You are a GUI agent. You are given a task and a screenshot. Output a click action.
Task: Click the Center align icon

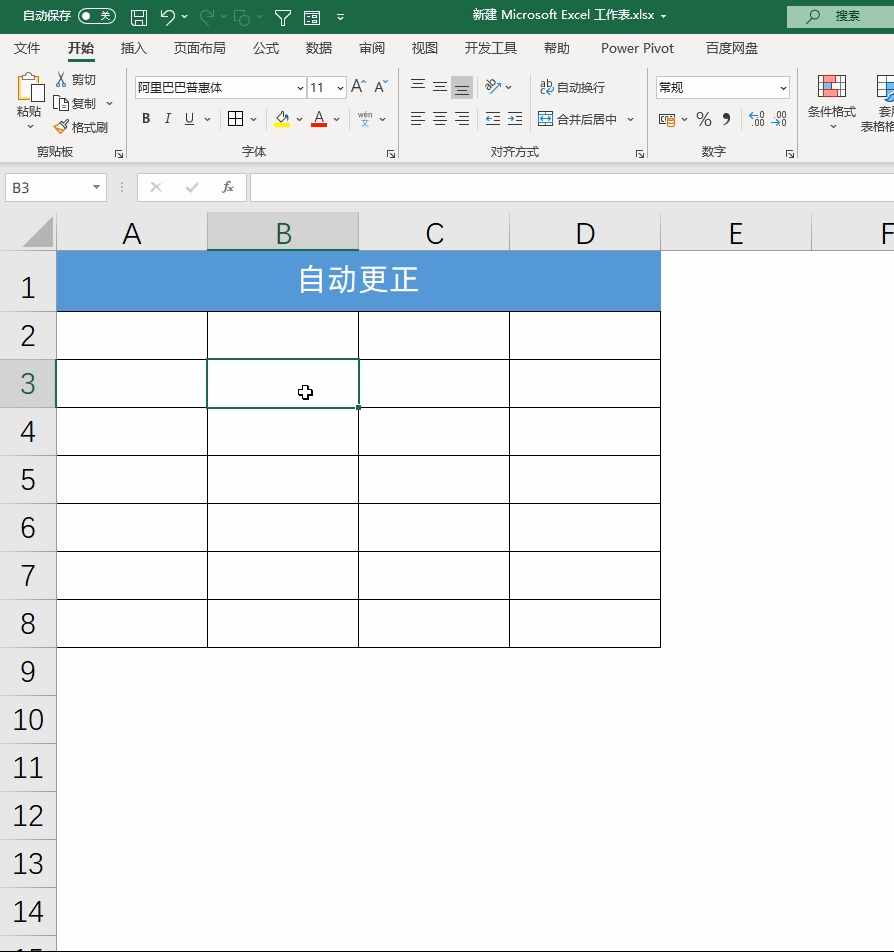(x=440, y=118)
